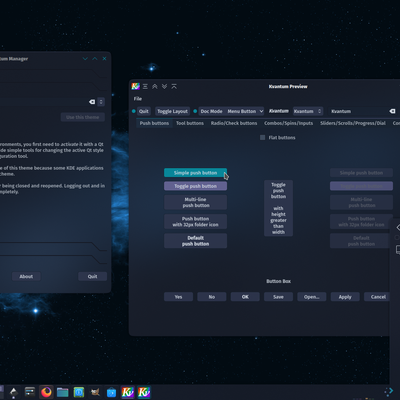
Task: Open the window menu icon with three lines
Action: tap(145, 86)
